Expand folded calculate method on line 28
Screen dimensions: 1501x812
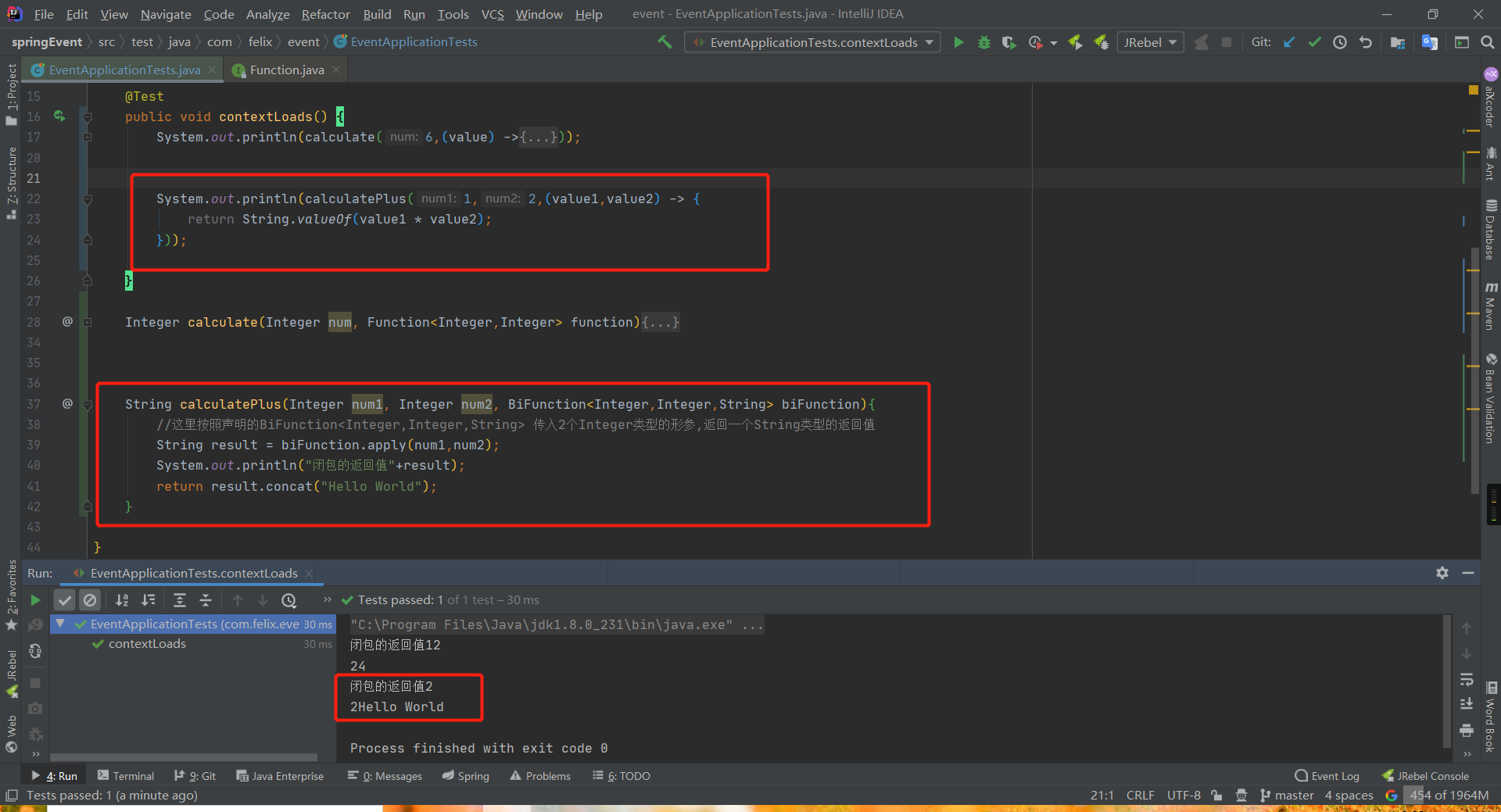(88, 322)
